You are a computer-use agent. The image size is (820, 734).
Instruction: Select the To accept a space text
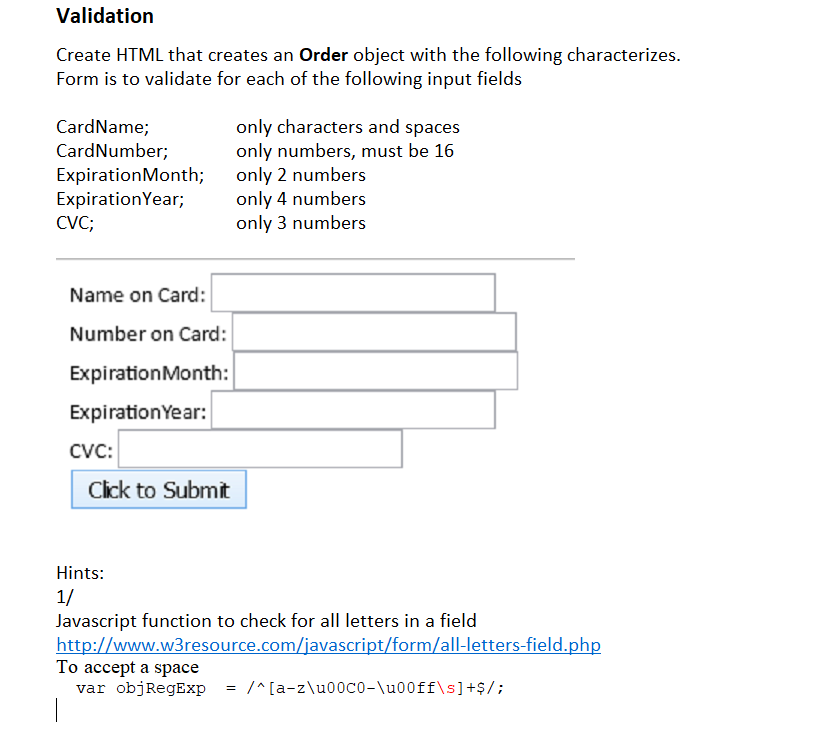(x=126, y=666)
